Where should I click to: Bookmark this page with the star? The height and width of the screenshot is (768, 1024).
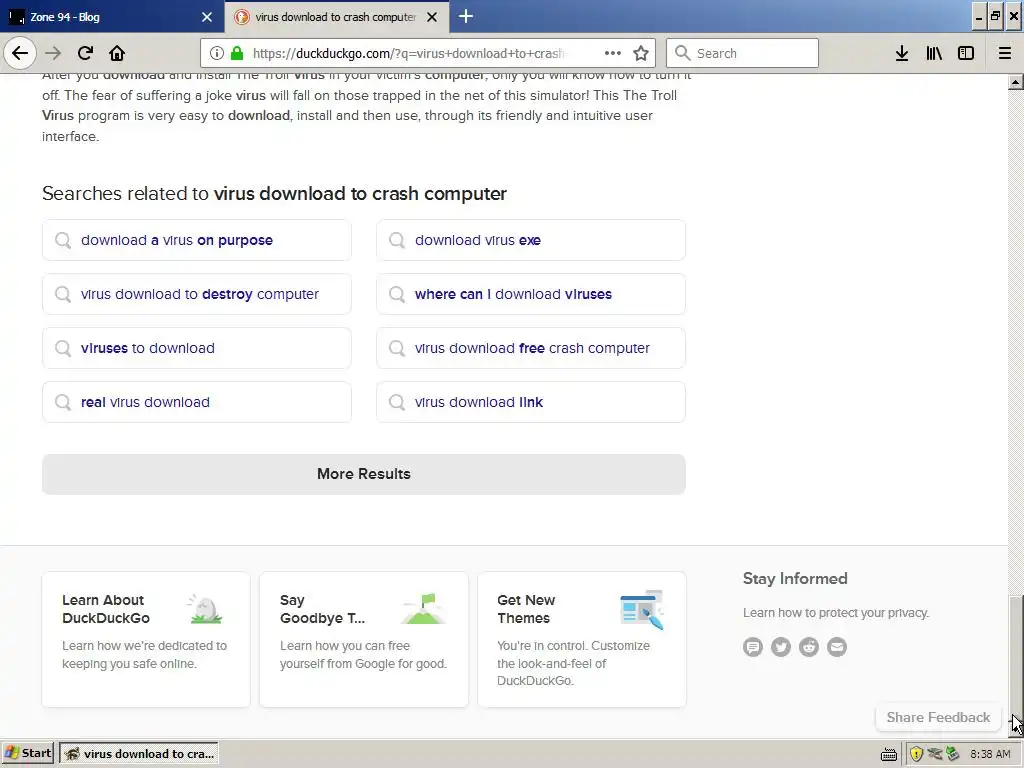tap(641, 53)
